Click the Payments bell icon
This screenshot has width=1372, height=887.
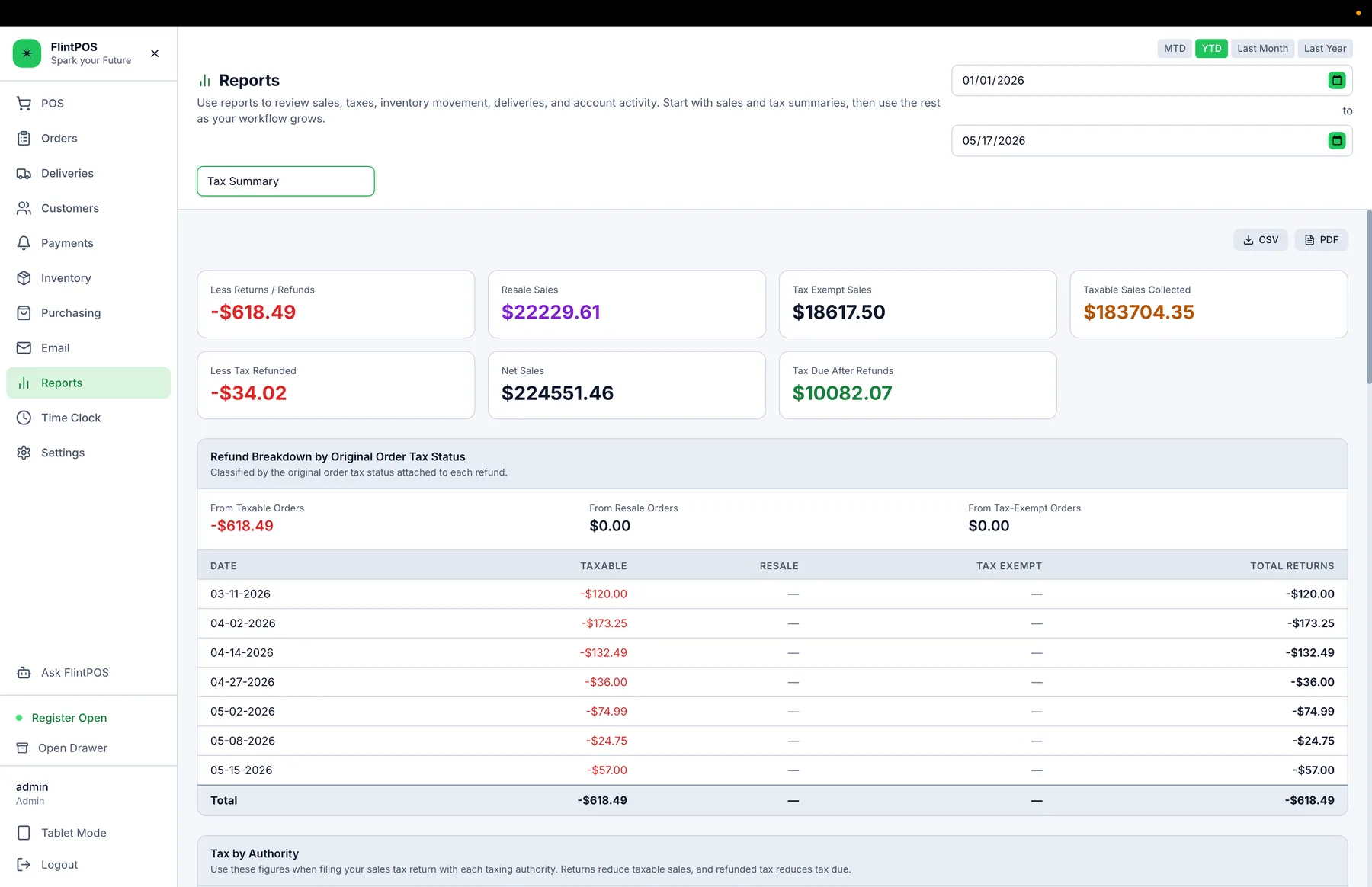pos(24,243)
